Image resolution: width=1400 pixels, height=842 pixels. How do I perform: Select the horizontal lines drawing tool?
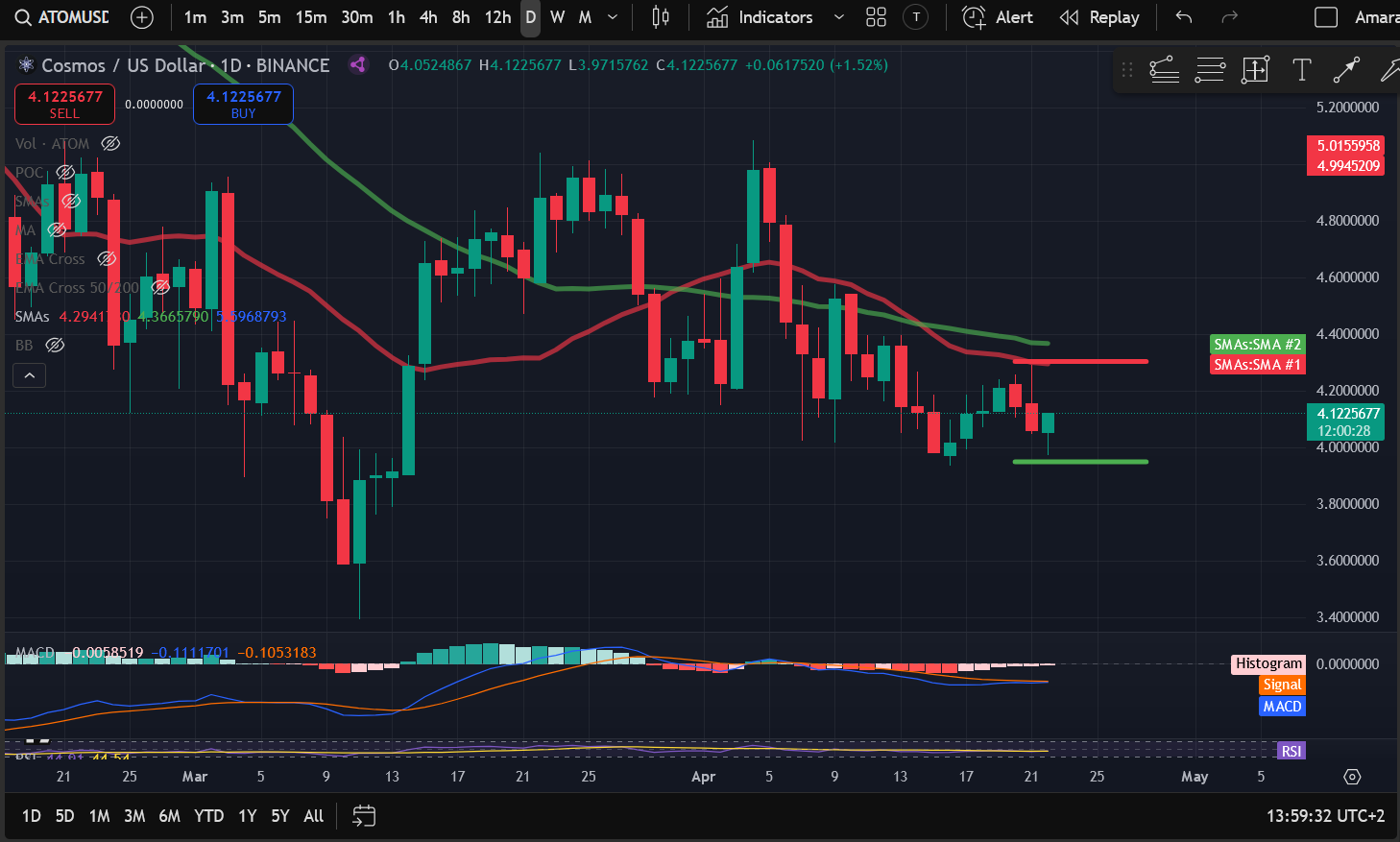(x=1210, y=69)
